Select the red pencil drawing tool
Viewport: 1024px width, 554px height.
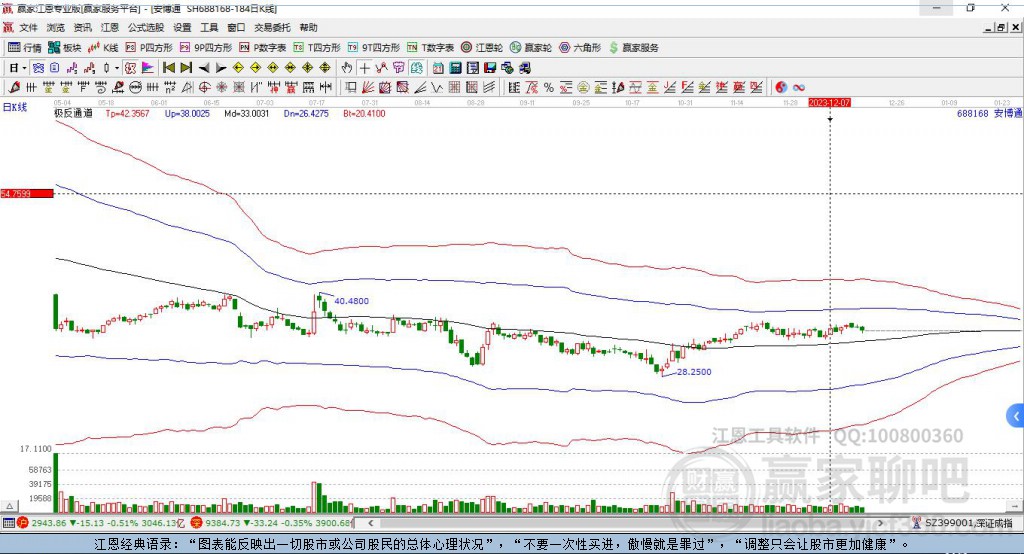point(14,88)
